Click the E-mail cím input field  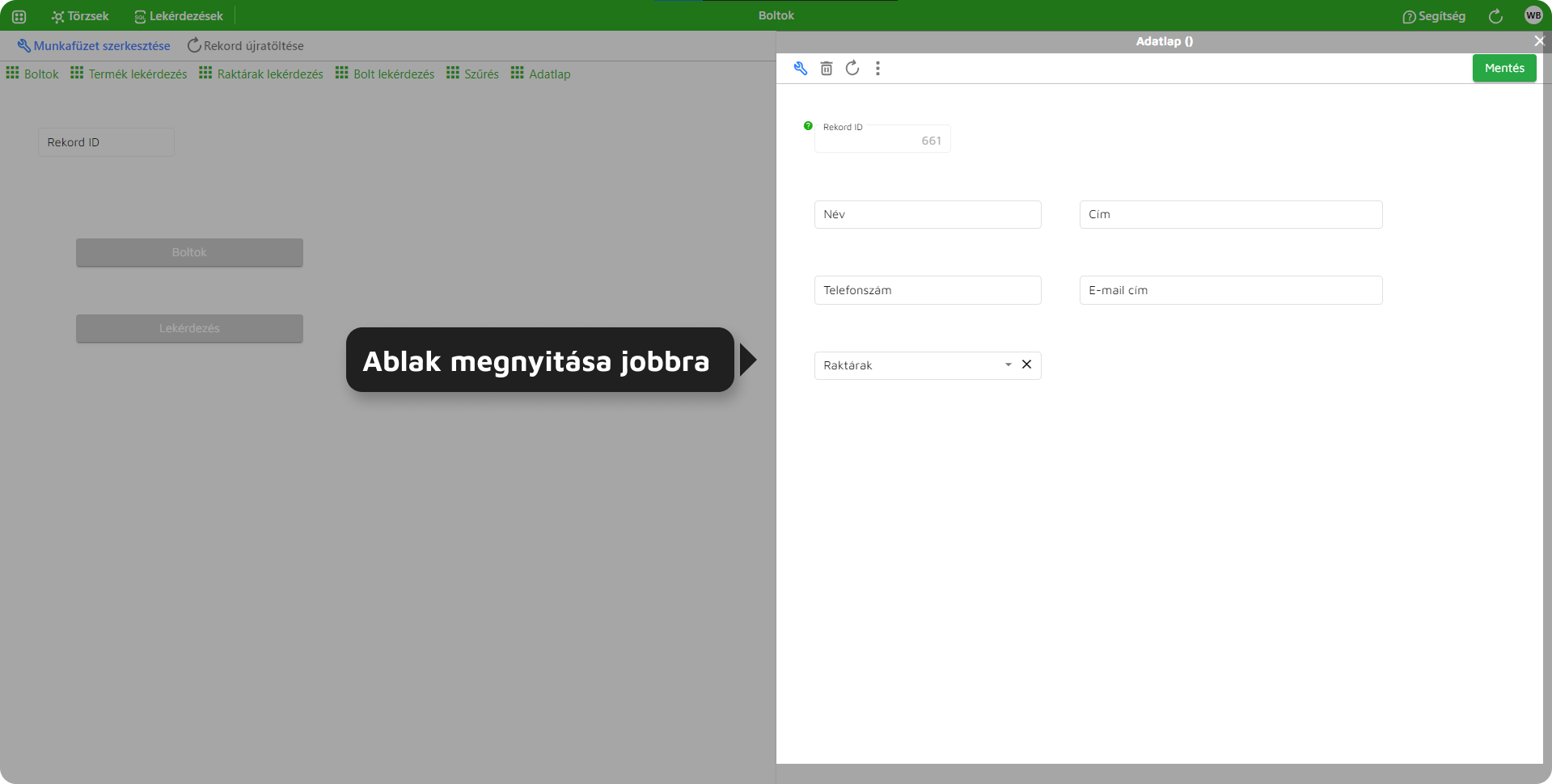point(1231,290)
